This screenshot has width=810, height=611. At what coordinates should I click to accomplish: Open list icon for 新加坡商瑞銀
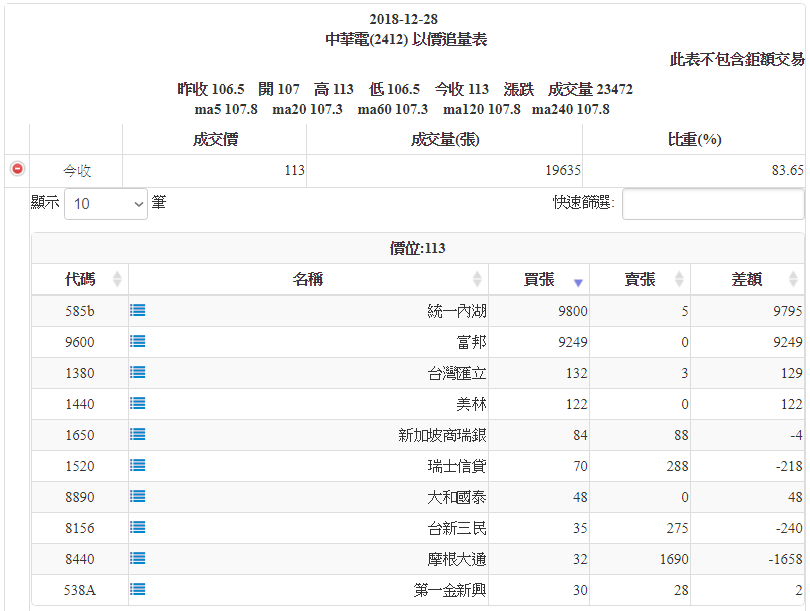(x=138, y=435)
